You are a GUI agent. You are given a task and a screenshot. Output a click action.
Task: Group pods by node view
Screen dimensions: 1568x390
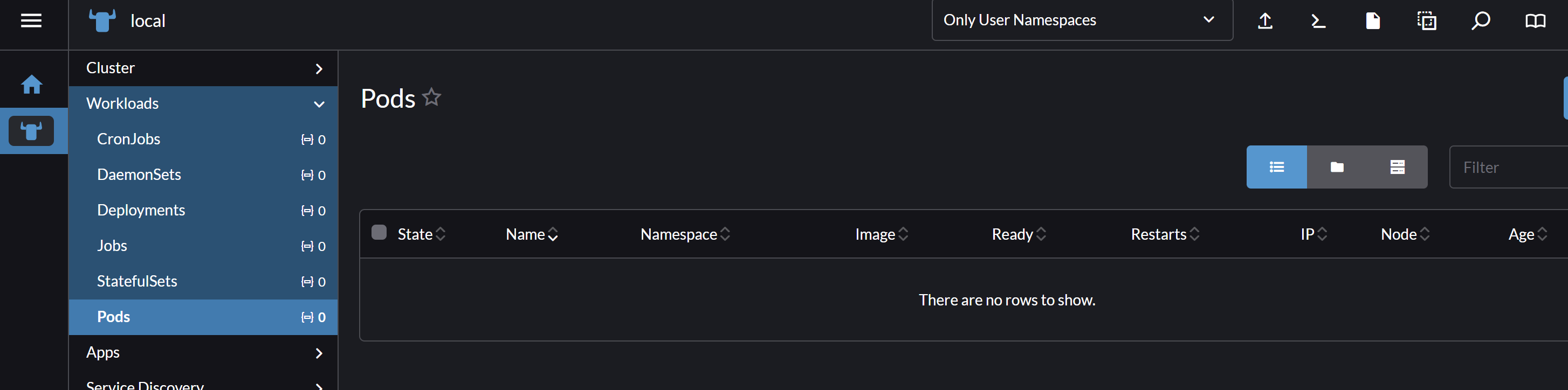tap(1397, 166)
